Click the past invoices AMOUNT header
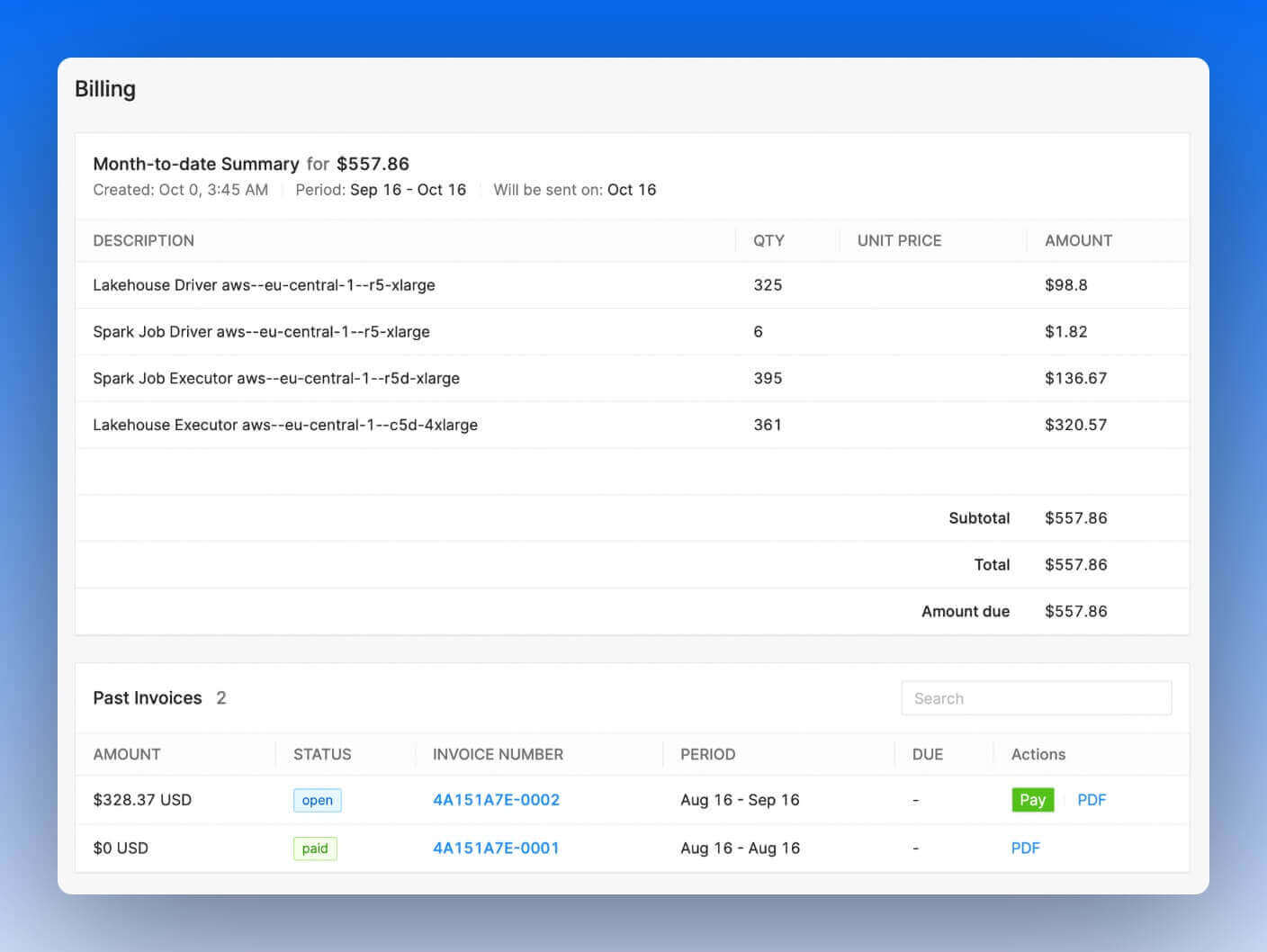Screen dimensions: 1267x952 (127, 754)
